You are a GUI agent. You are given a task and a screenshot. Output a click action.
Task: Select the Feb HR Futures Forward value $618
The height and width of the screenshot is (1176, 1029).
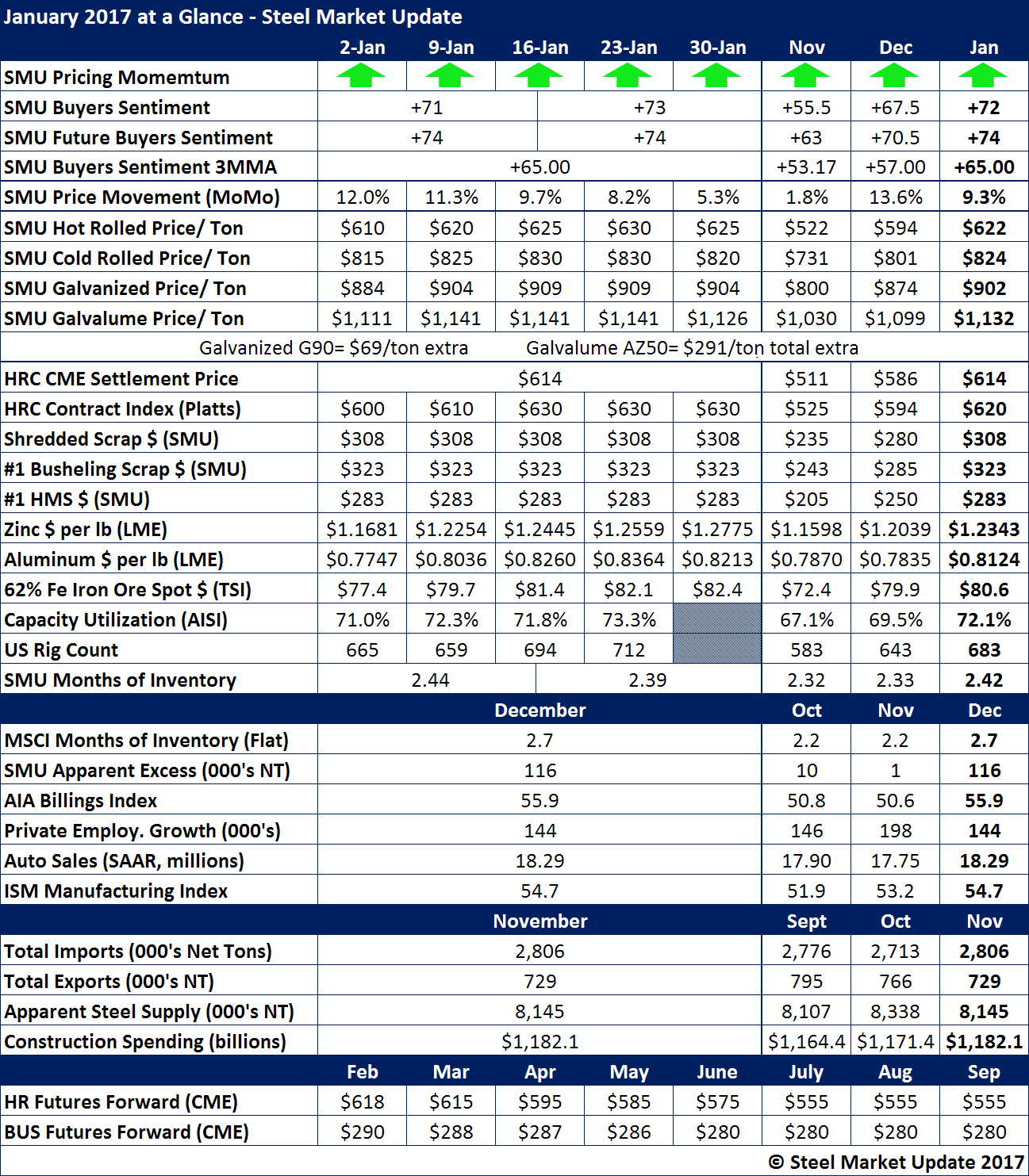click(x=362, y=1102)
